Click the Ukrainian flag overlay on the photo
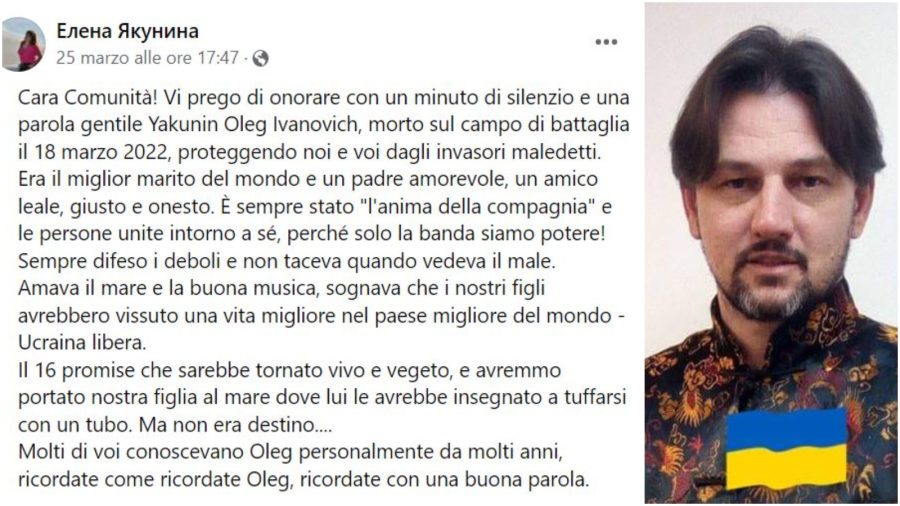Image resolution: width=900 pixels, height=506 pixels. (786, 448)
